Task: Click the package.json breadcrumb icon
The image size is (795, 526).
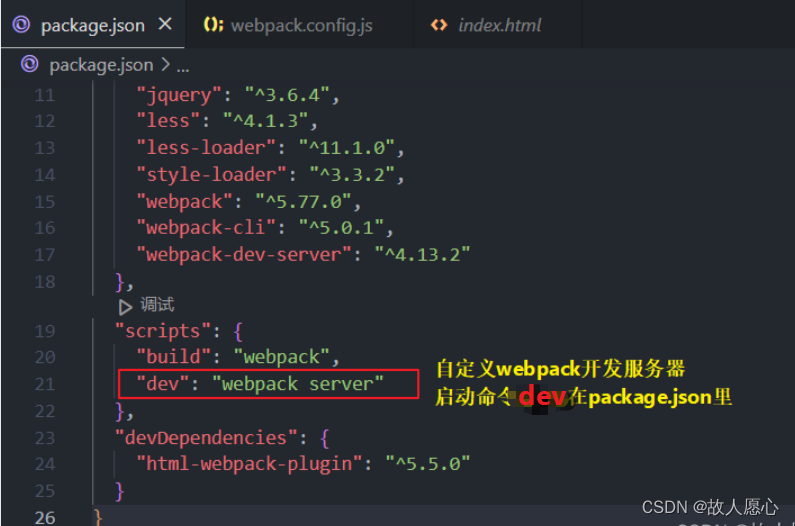Action: coord(29,64)
